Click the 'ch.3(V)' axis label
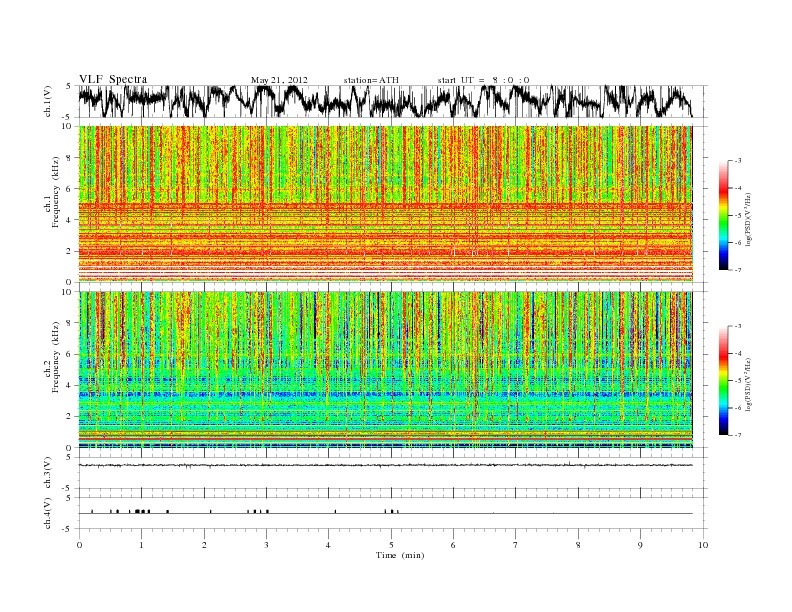 coord(48,472)
